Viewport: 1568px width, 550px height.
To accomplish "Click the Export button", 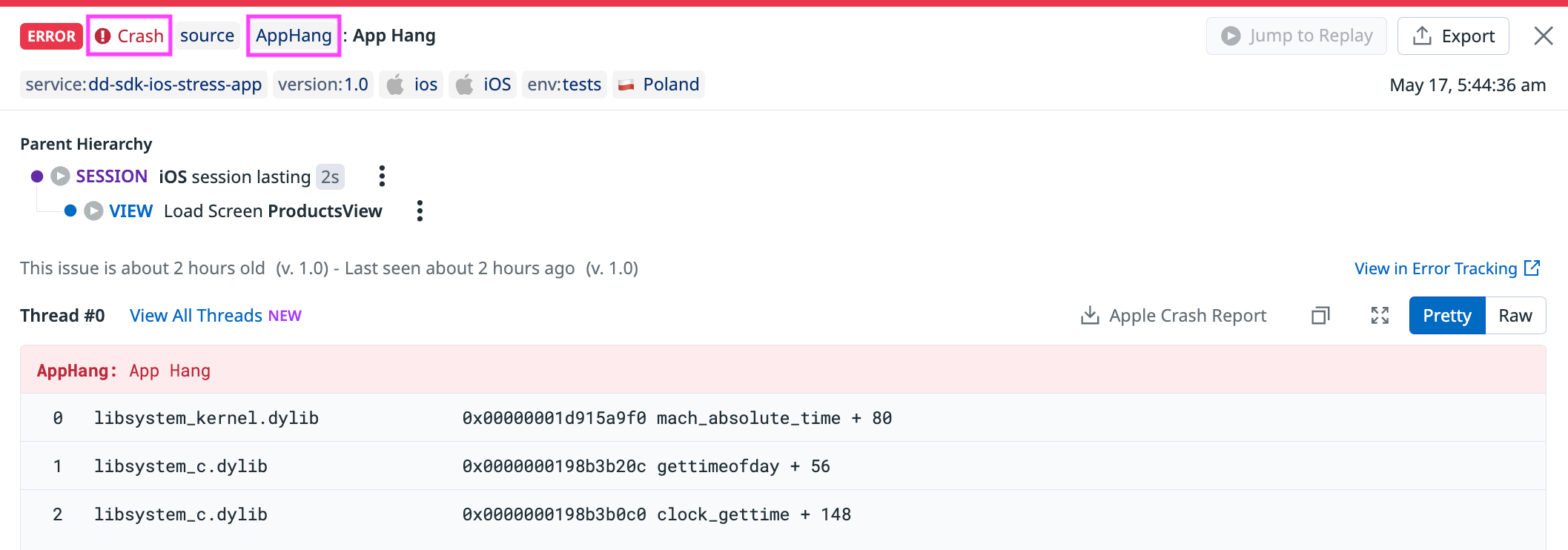I will [x=1452, y=36].
